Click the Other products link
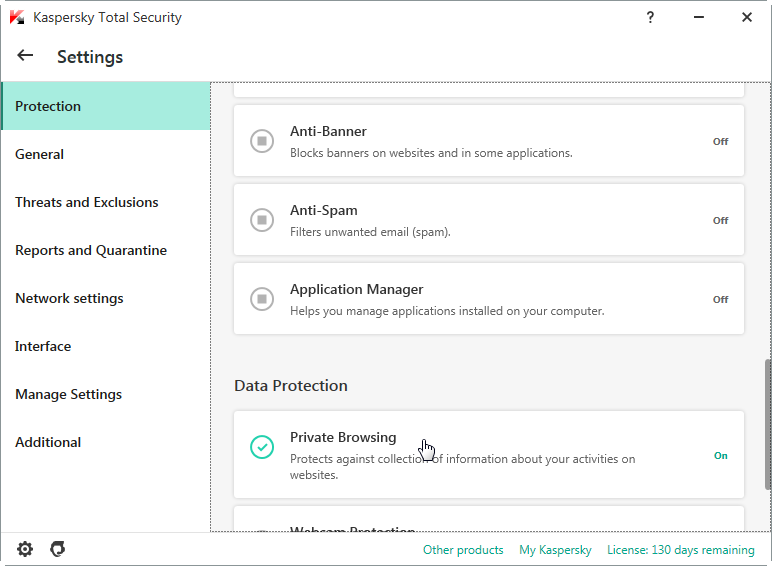 tap(463, 550)
